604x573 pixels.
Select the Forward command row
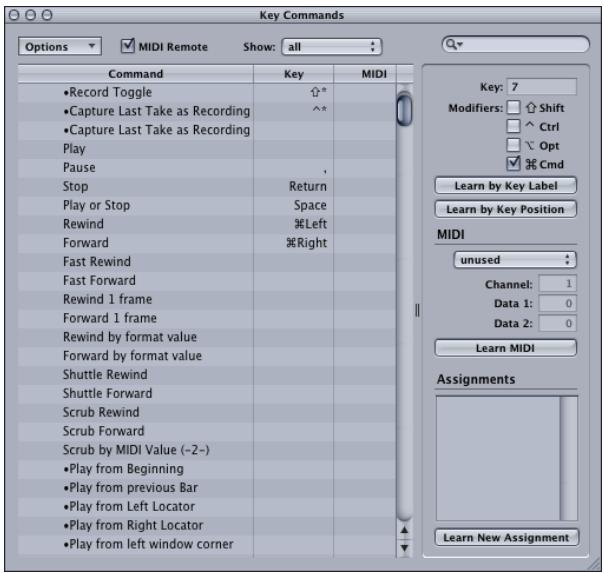point(206,243)
